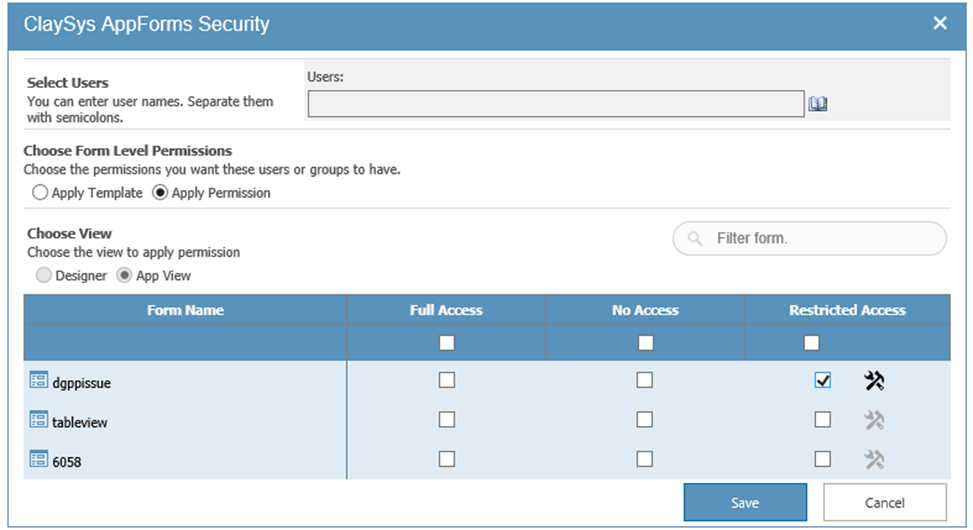This screenshot has width=973, height=530.
Task: Enable Restricted Access for 6058
Action: tap(823, 459)
